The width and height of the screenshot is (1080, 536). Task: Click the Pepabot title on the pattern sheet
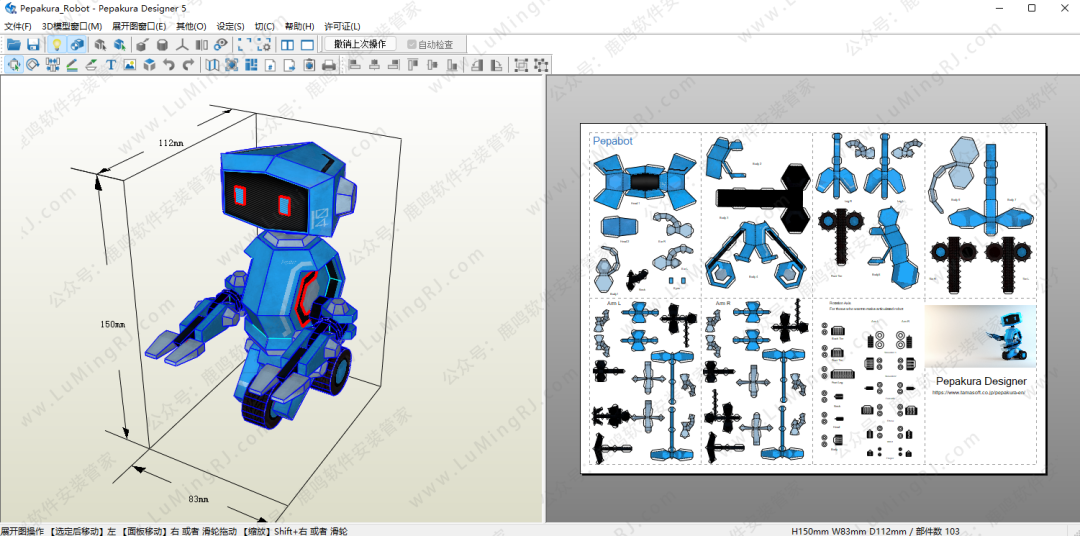tap(612, 141)
